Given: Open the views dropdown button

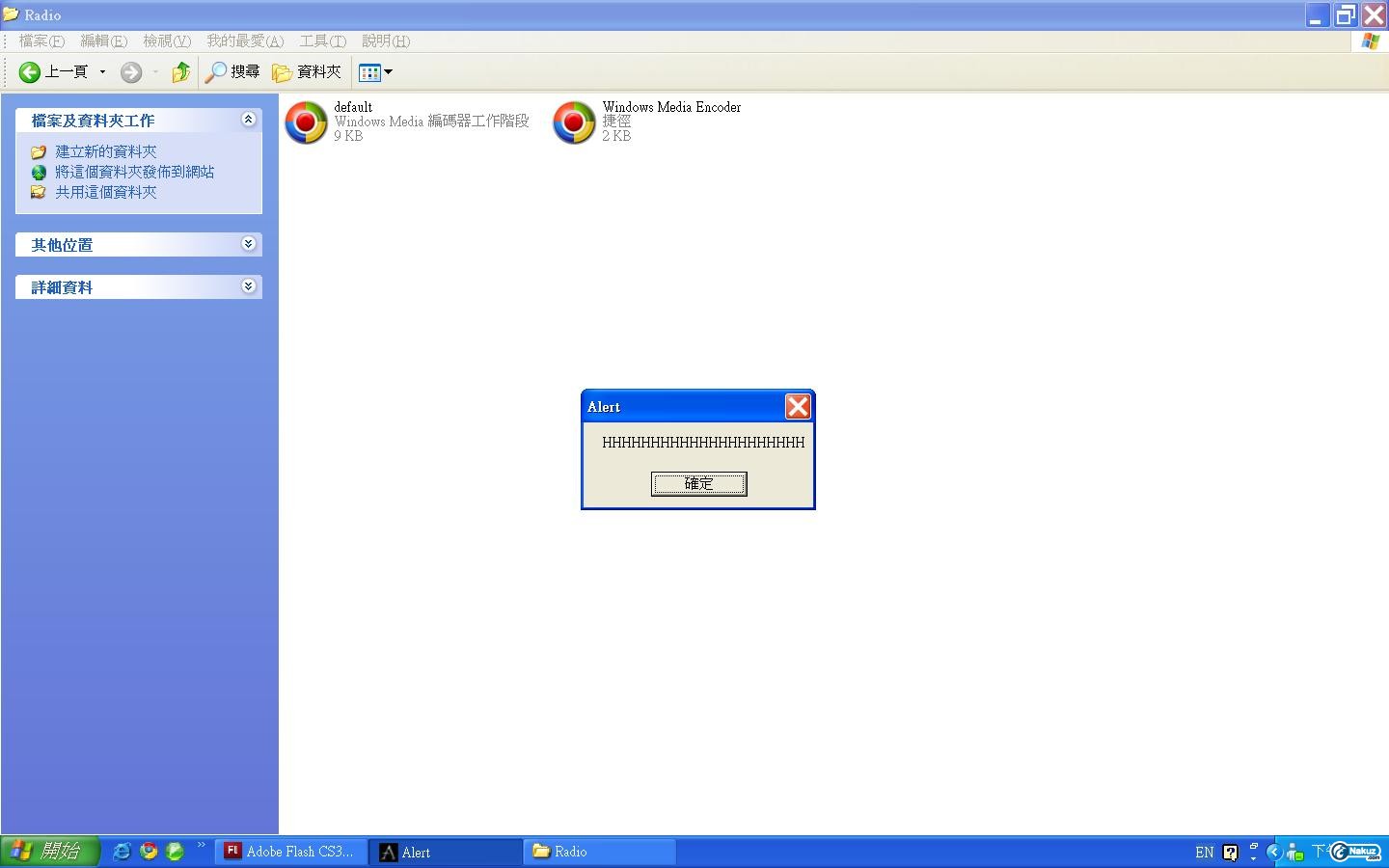Looking at the screenshot, I should click(x=375, y=71).
